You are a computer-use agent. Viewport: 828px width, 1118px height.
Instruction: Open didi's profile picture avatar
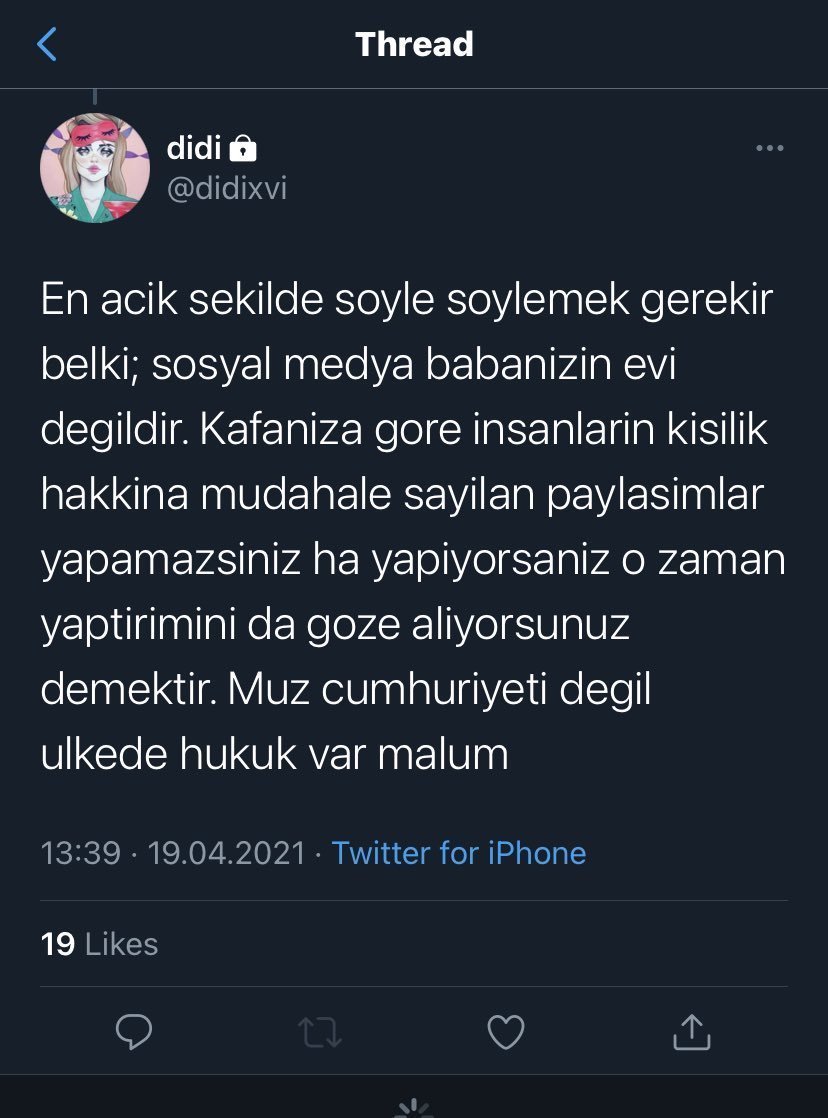[95, 167]
